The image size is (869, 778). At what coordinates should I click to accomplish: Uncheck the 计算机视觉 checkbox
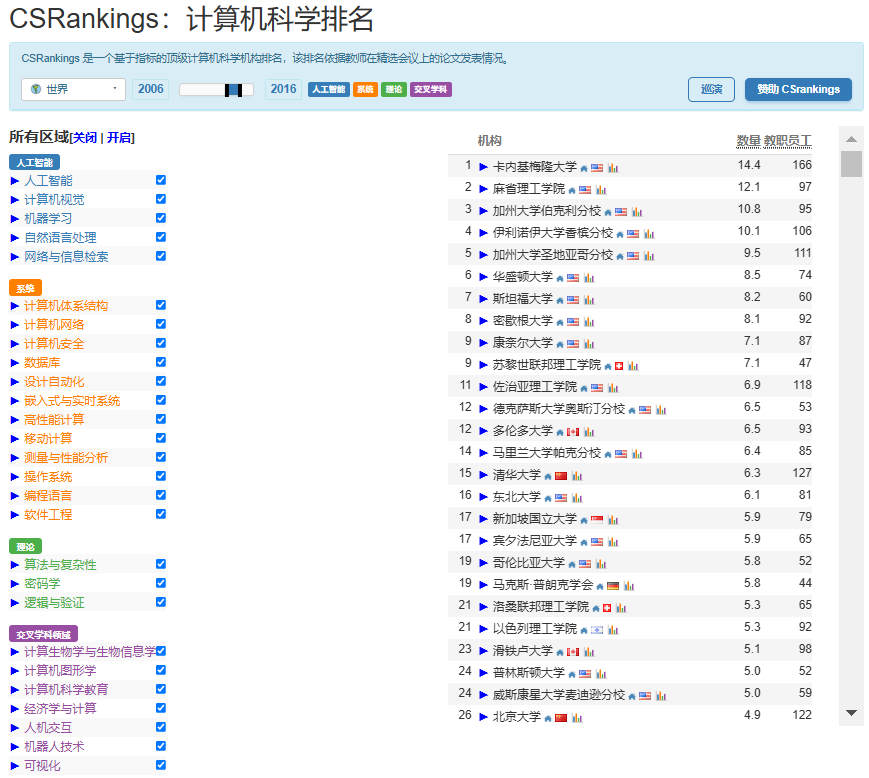point(161,199)
